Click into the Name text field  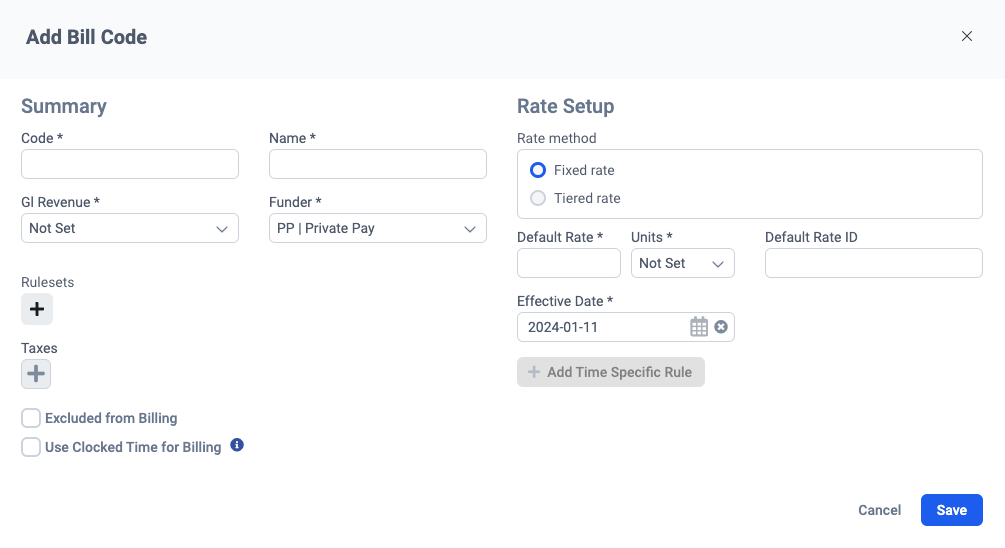378,164
